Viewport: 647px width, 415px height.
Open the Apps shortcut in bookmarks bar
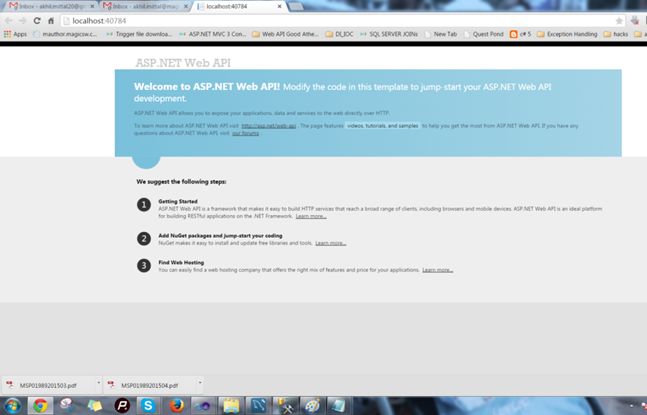[15, 34]
